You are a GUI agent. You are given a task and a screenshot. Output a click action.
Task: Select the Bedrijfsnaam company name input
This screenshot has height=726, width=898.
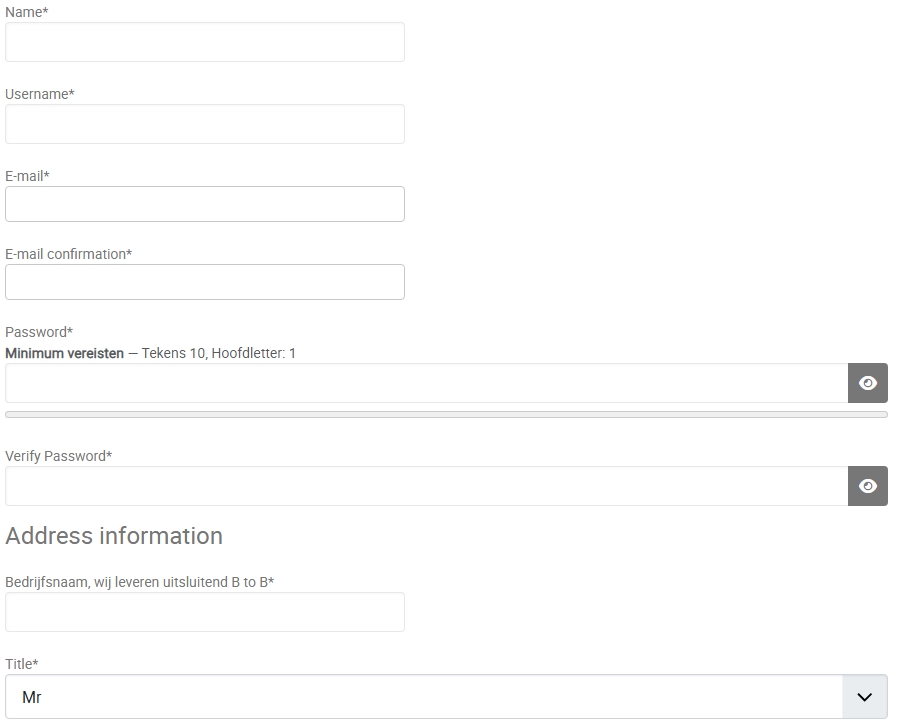[x=205, y=612]
